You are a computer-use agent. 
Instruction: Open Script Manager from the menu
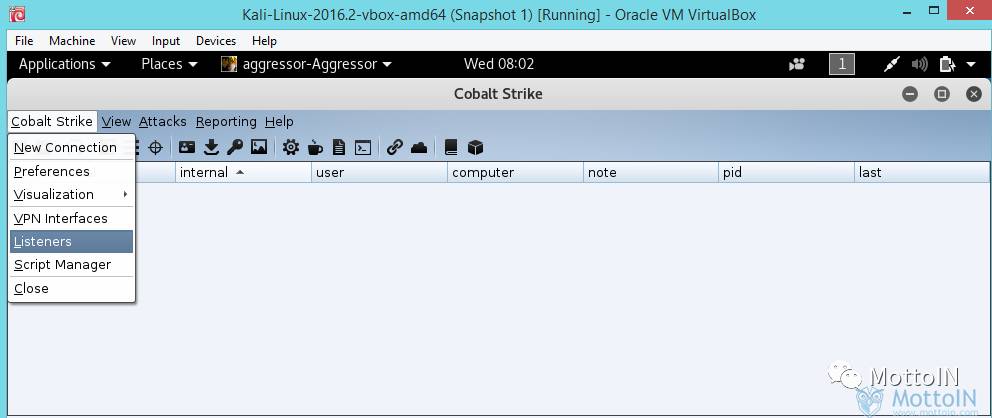point(71,264)
